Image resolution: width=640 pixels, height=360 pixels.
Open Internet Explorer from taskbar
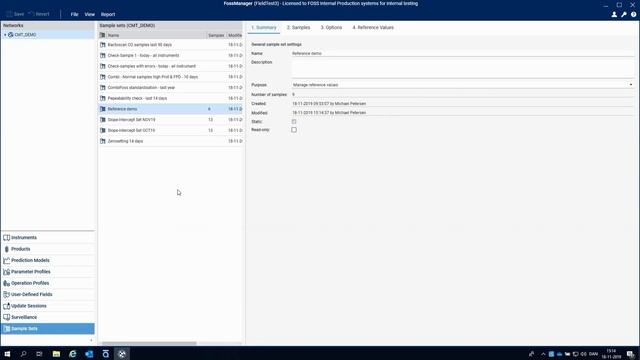pos(73,354)
